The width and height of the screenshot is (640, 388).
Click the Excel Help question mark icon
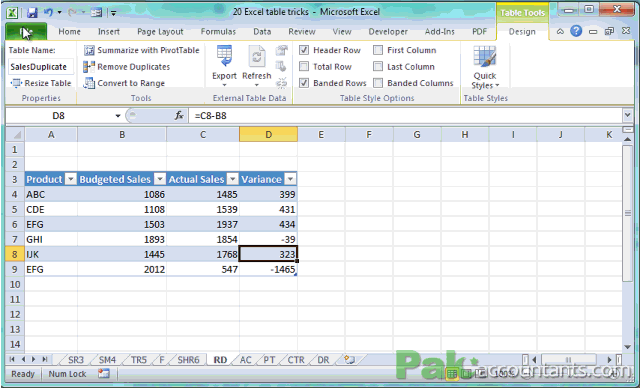(x=576, y=31)
